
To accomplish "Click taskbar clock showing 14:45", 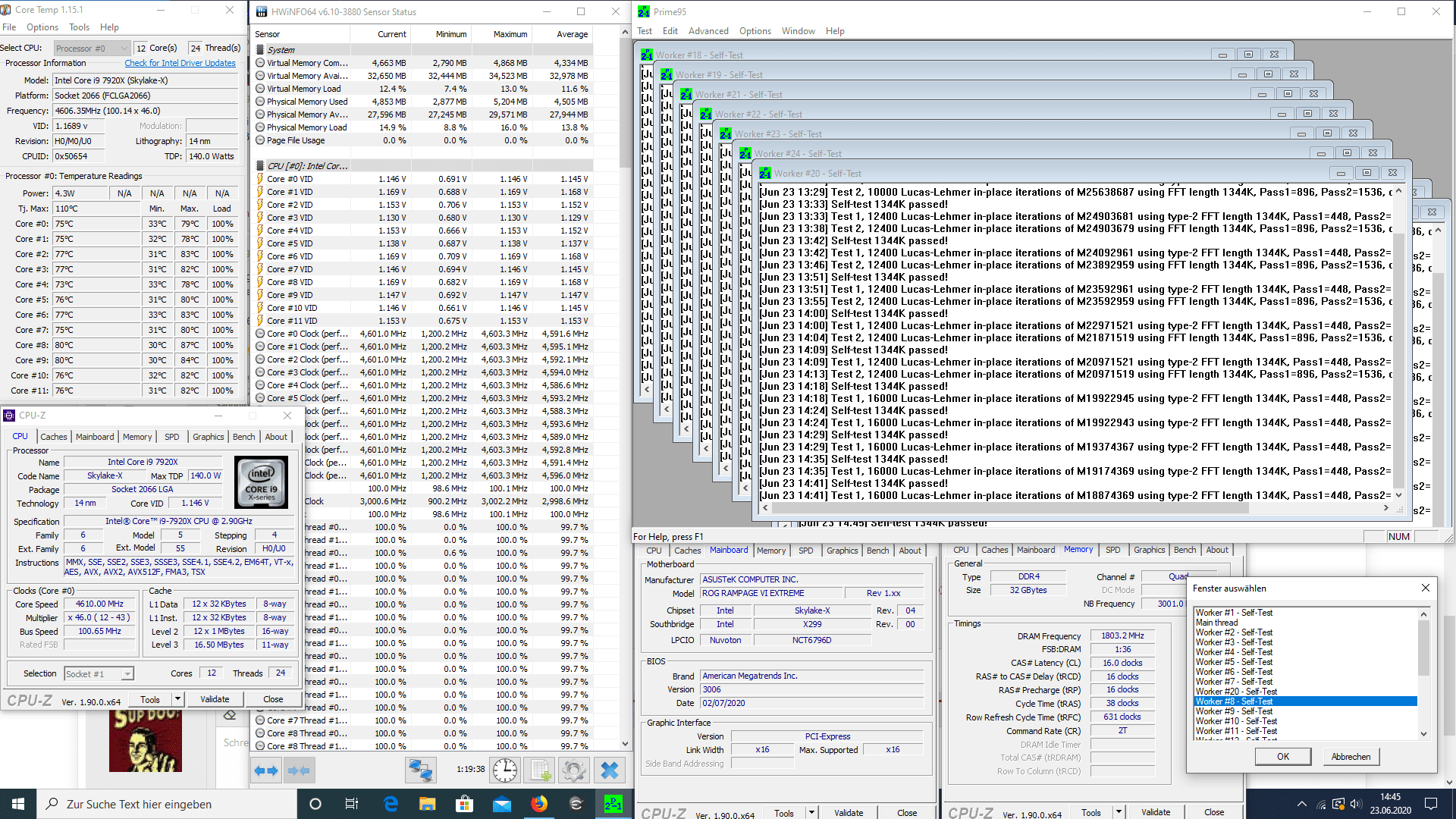I will coord(1390,804).
